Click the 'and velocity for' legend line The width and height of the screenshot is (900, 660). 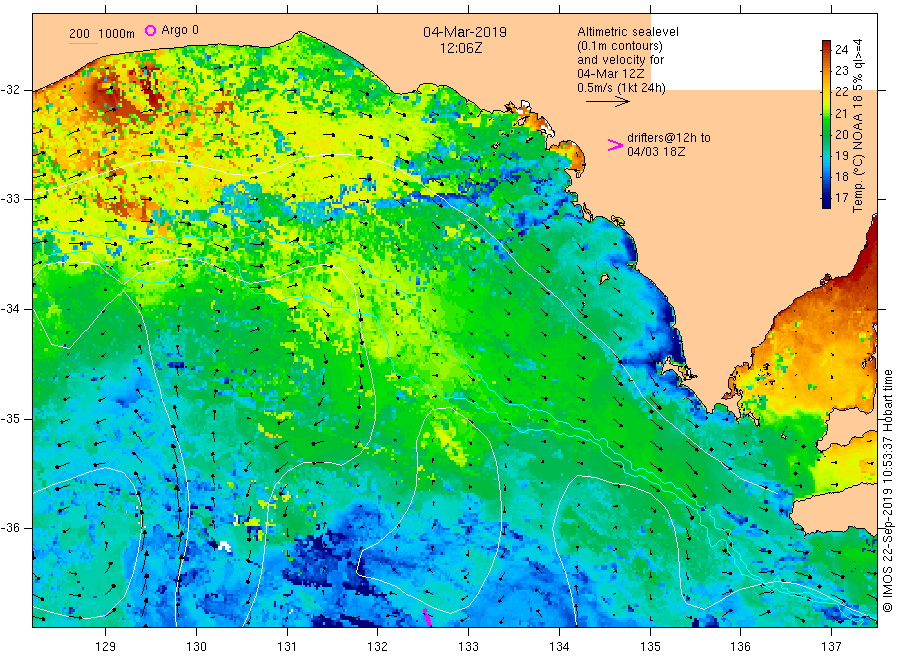[x=620, y=60]
